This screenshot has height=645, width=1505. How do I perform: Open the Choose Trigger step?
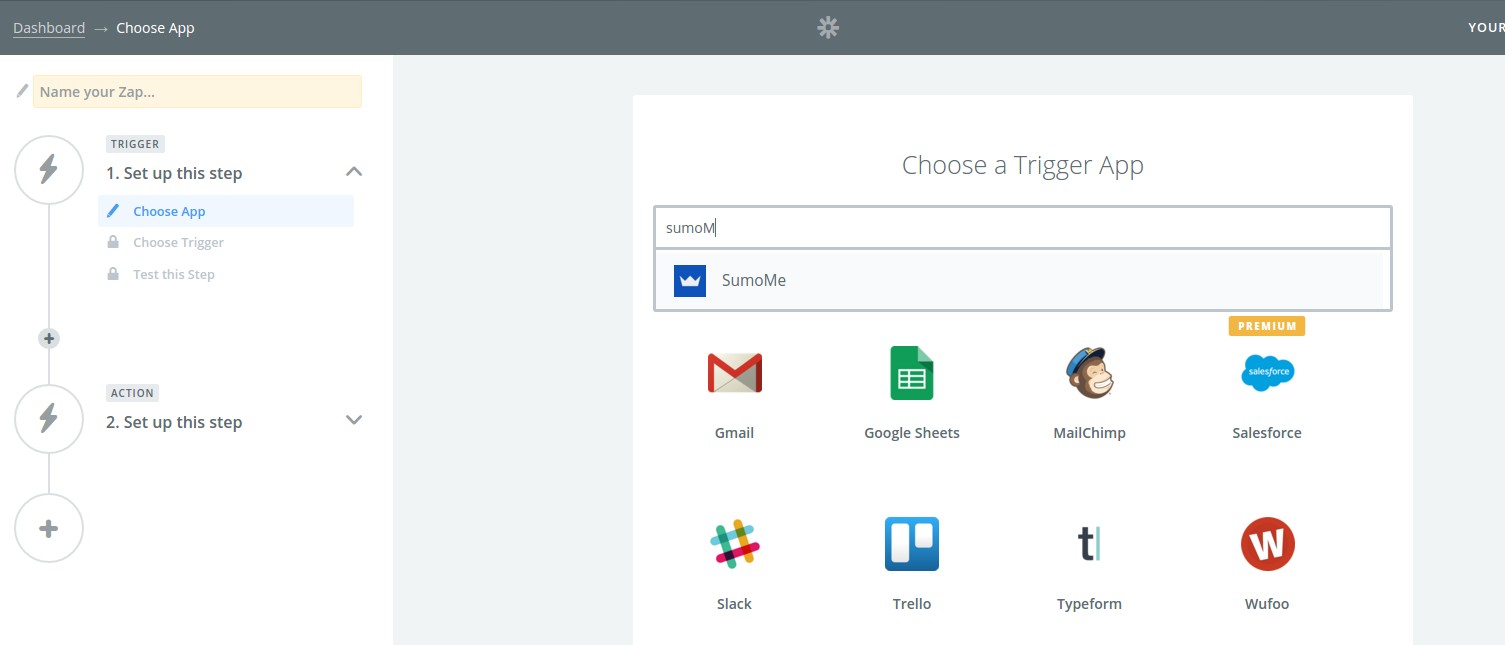pos(178,242)
